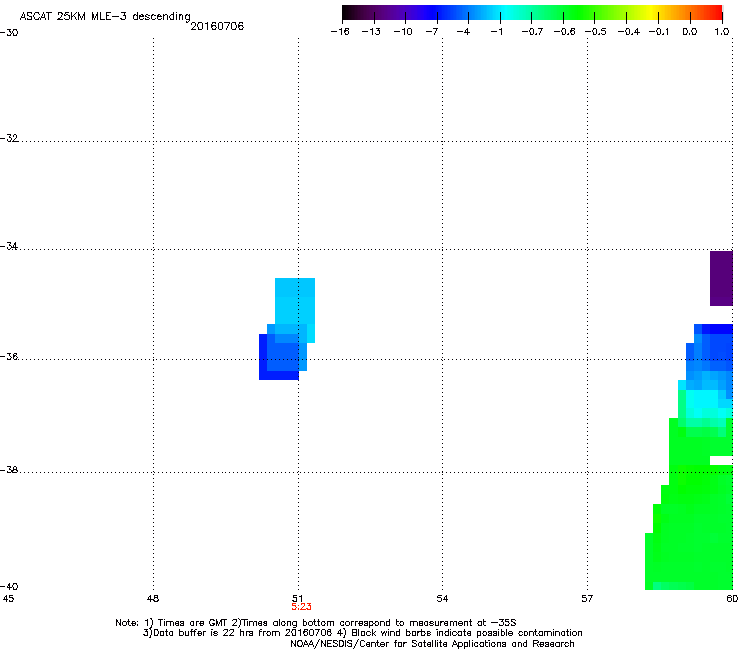Click the latitude label -30
Screen dimensions: 740x650
(x=8, y=33)
